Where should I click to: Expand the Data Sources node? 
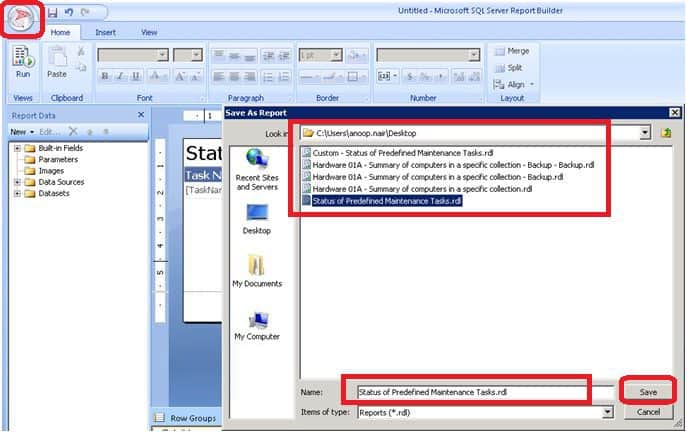(17, 182)
